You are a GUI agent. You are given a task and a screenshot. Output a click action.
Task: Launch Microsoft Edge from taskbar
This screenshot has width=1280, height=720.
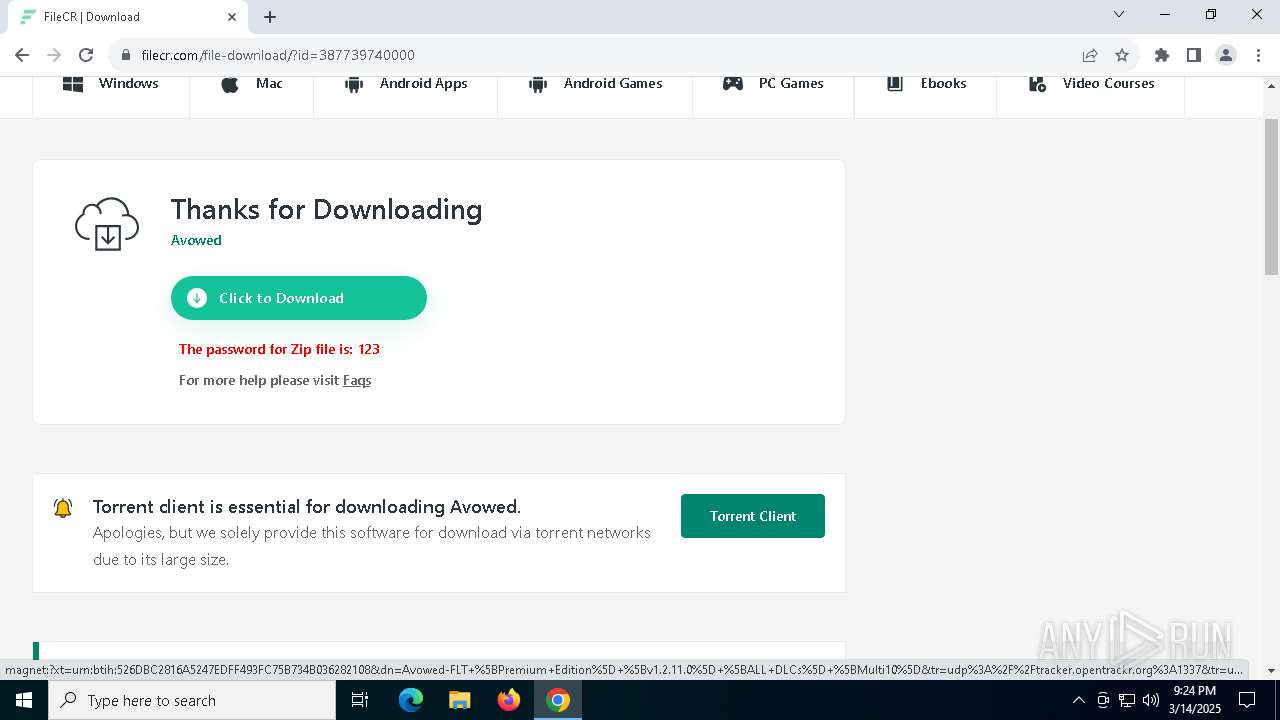pyautogui.click(x=411, y=700)
